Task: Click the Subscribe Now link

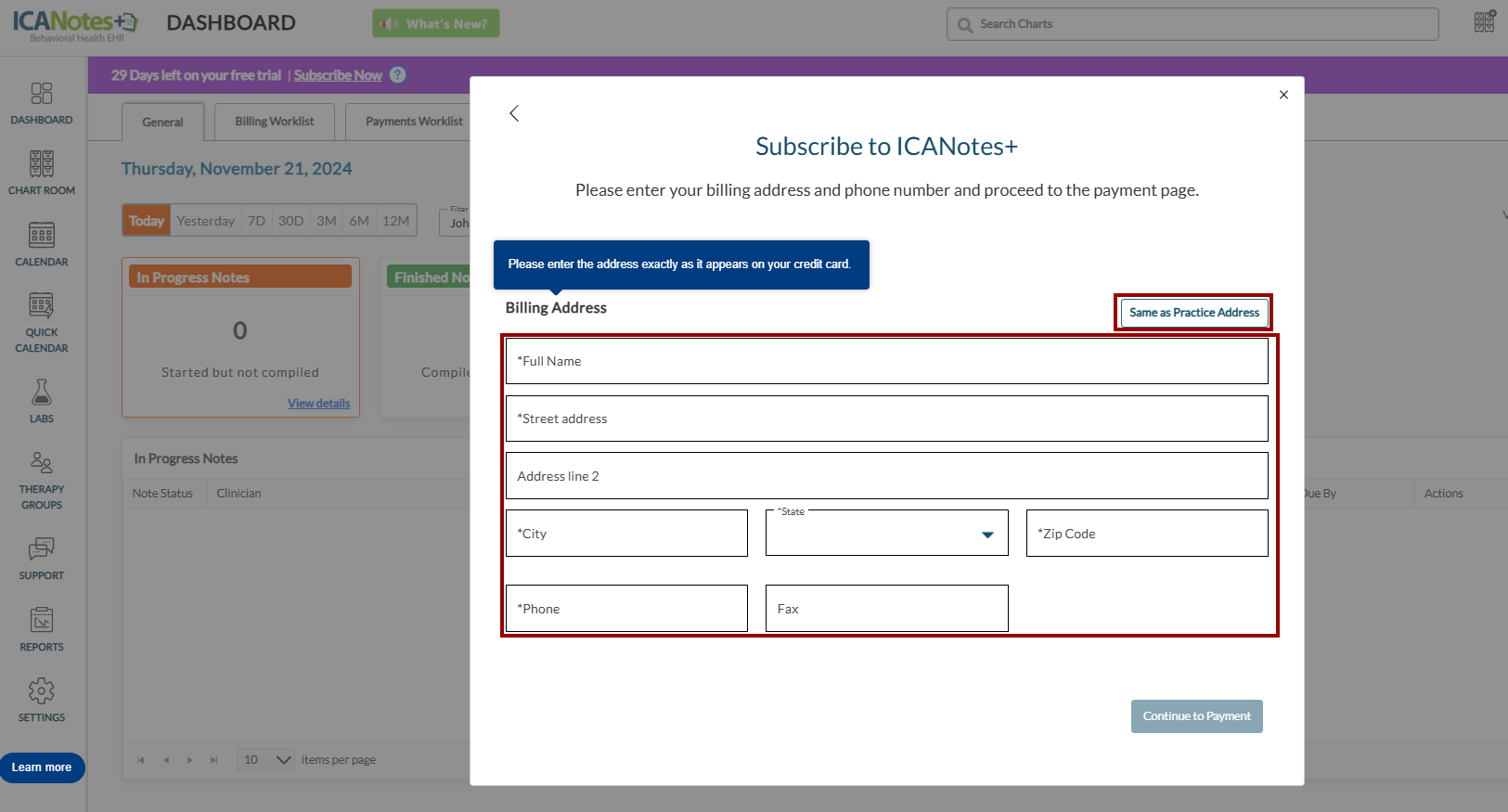Action: [x=338, y=75]
